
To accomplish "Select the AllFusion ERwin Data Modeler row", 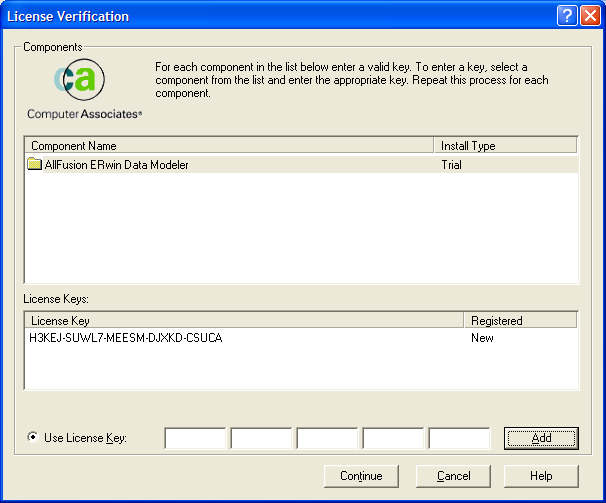I will click(x=301, y=165).
